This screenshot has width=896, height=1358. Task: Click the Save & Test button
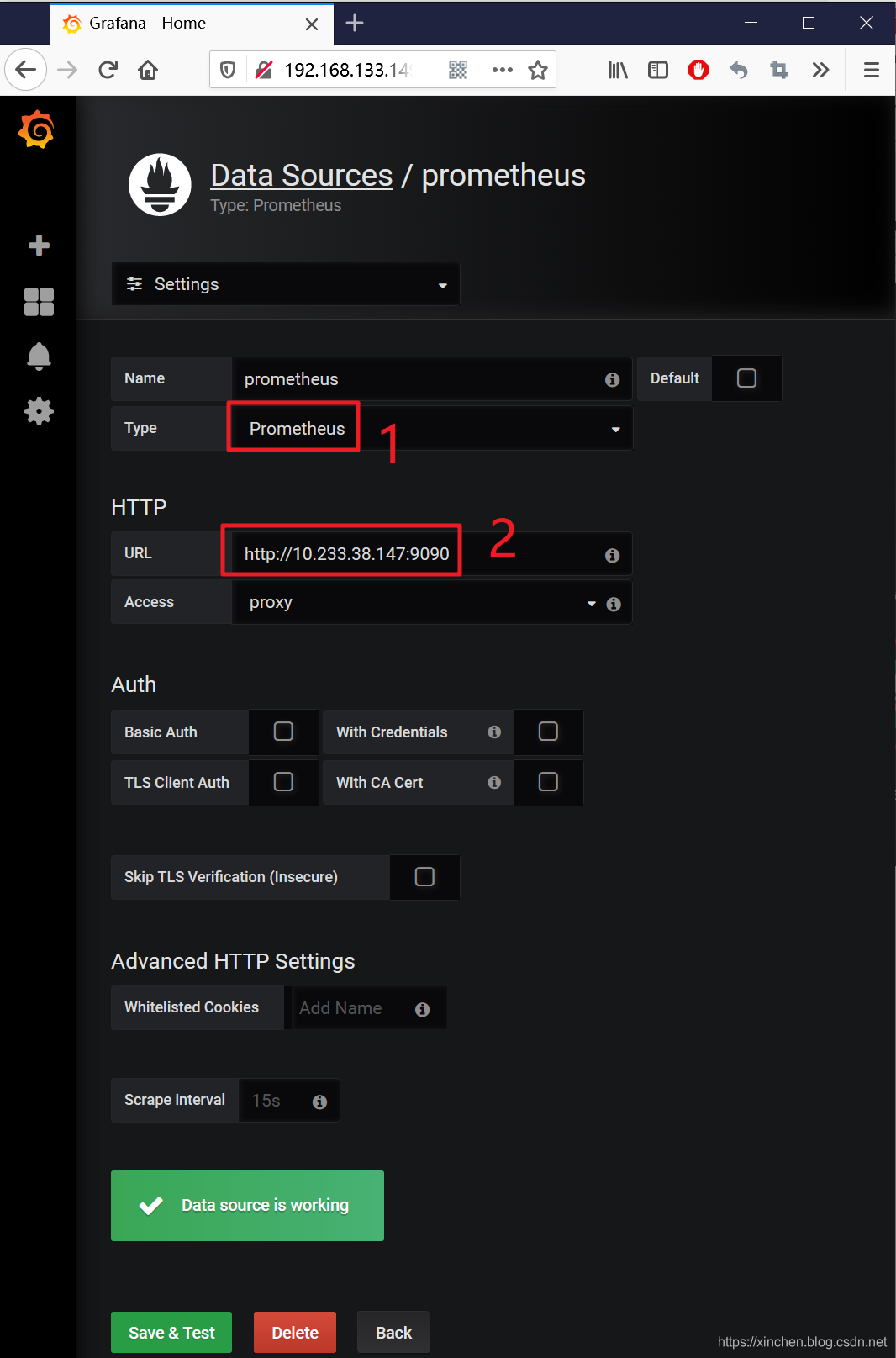click(171, 1333)
